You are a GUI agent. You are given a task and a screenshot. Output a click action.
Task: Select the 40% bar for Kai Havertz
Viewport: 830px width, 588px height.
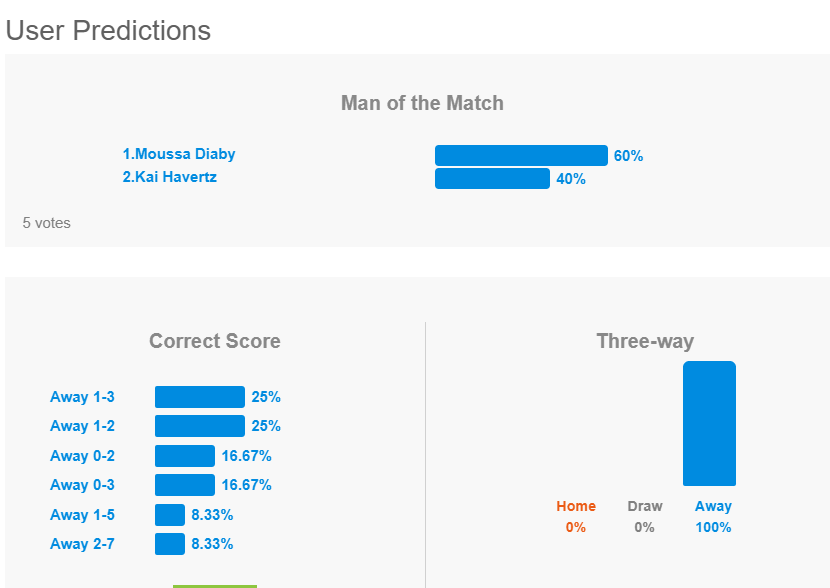(492, 178)
